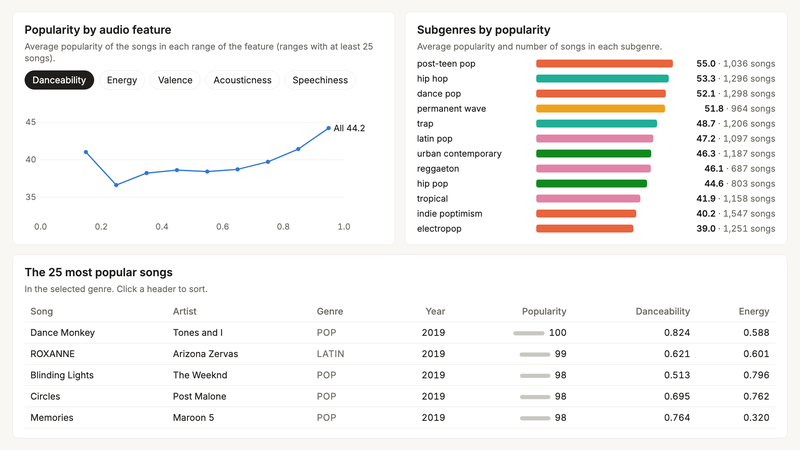This screenshot has width=800, height=450.
Task: Click the line chart's lowest data point
Action: [116, 185]
